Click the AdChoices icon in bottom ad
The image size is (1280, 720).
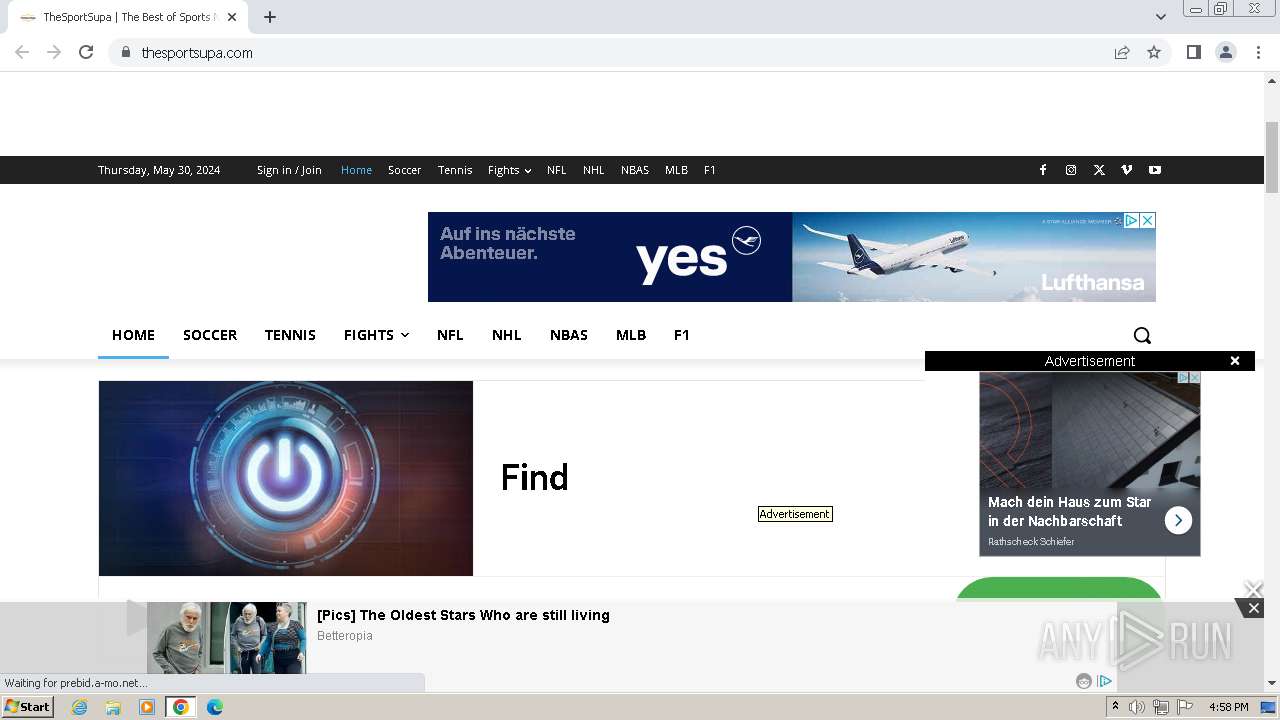1105,681
